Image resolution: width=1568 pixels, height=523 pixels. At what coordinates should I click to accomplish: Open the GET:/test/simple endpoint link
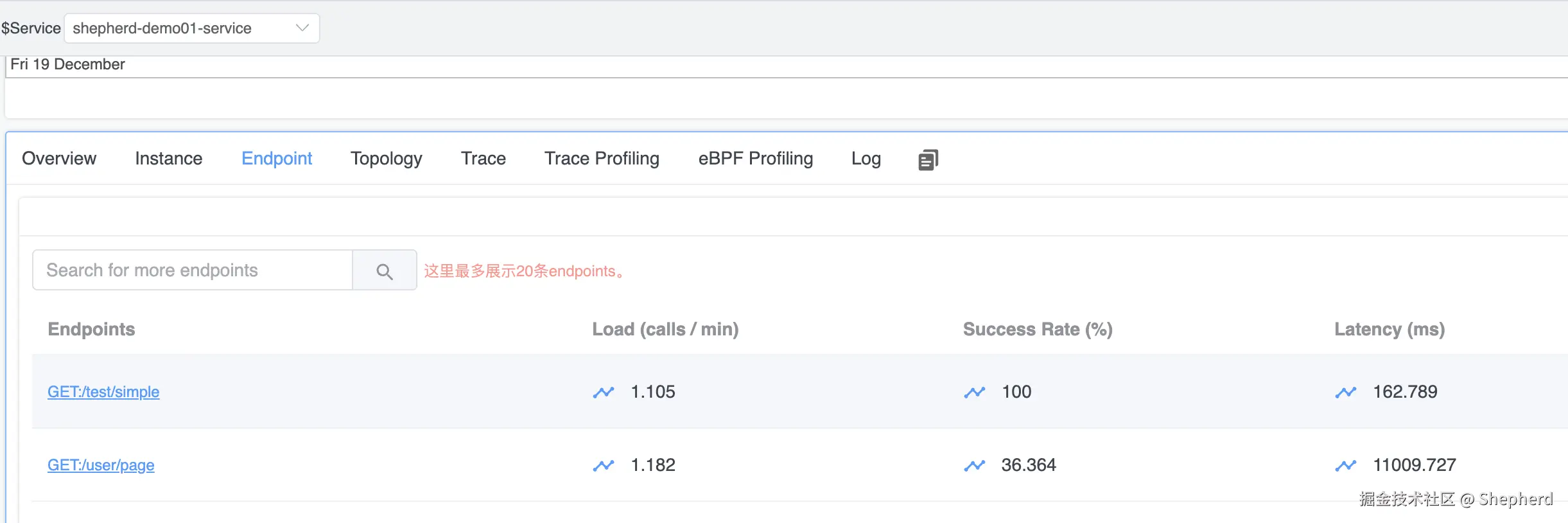(x=103, y=392)
